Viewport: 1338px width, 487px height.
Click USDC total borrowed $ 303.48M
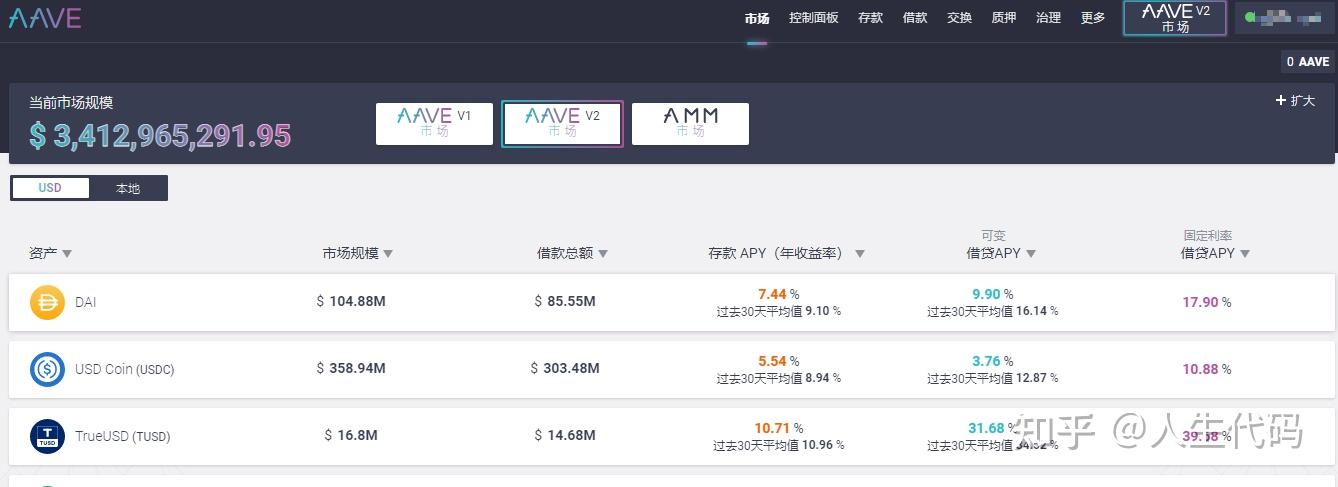565,368
